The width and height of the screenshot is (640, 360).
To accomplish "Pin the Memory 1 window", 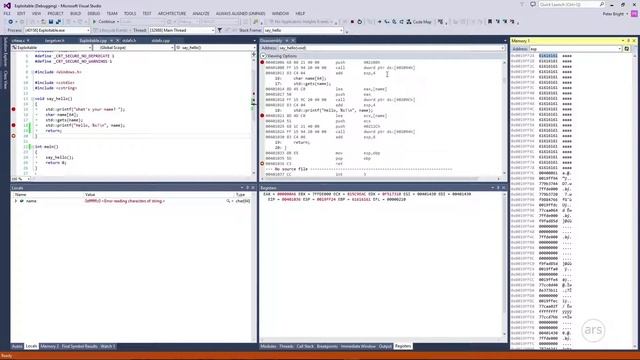I will 628,41.
